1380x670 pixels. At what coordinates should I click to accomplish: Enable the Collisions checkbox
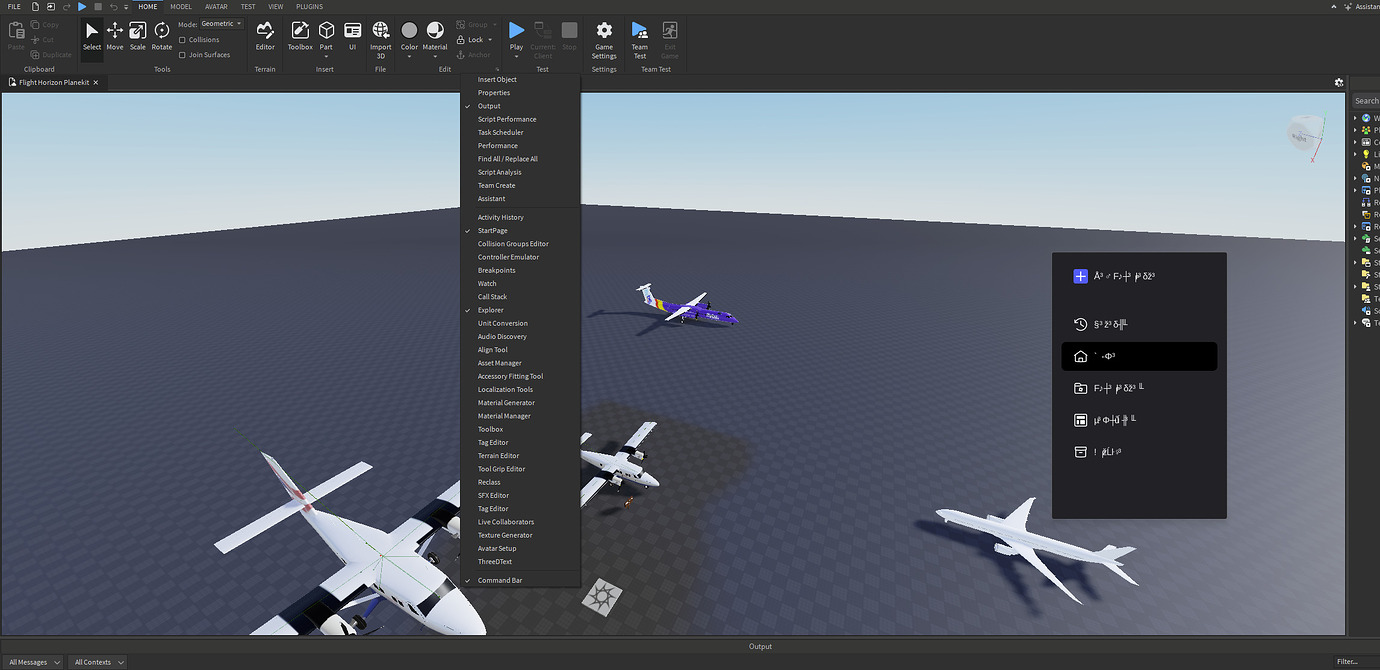tap(182, 40)
